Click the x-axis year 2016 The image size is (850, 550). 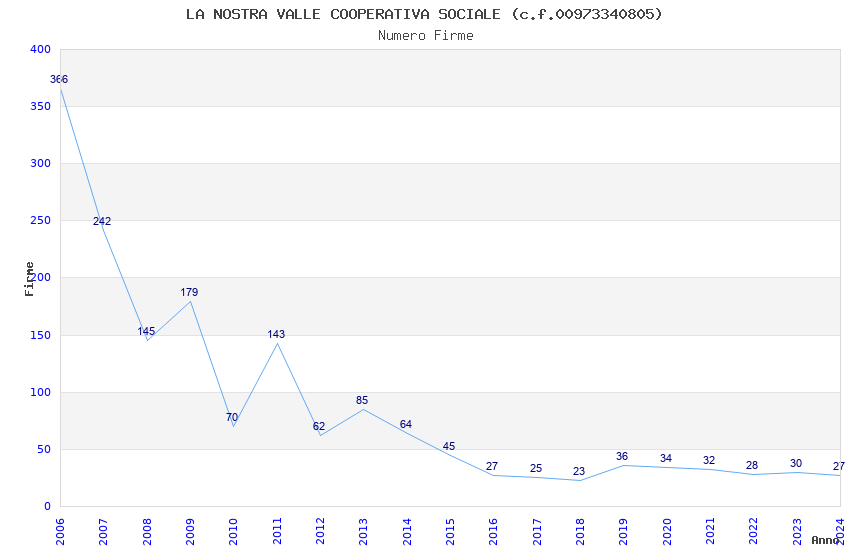(493, 532)
